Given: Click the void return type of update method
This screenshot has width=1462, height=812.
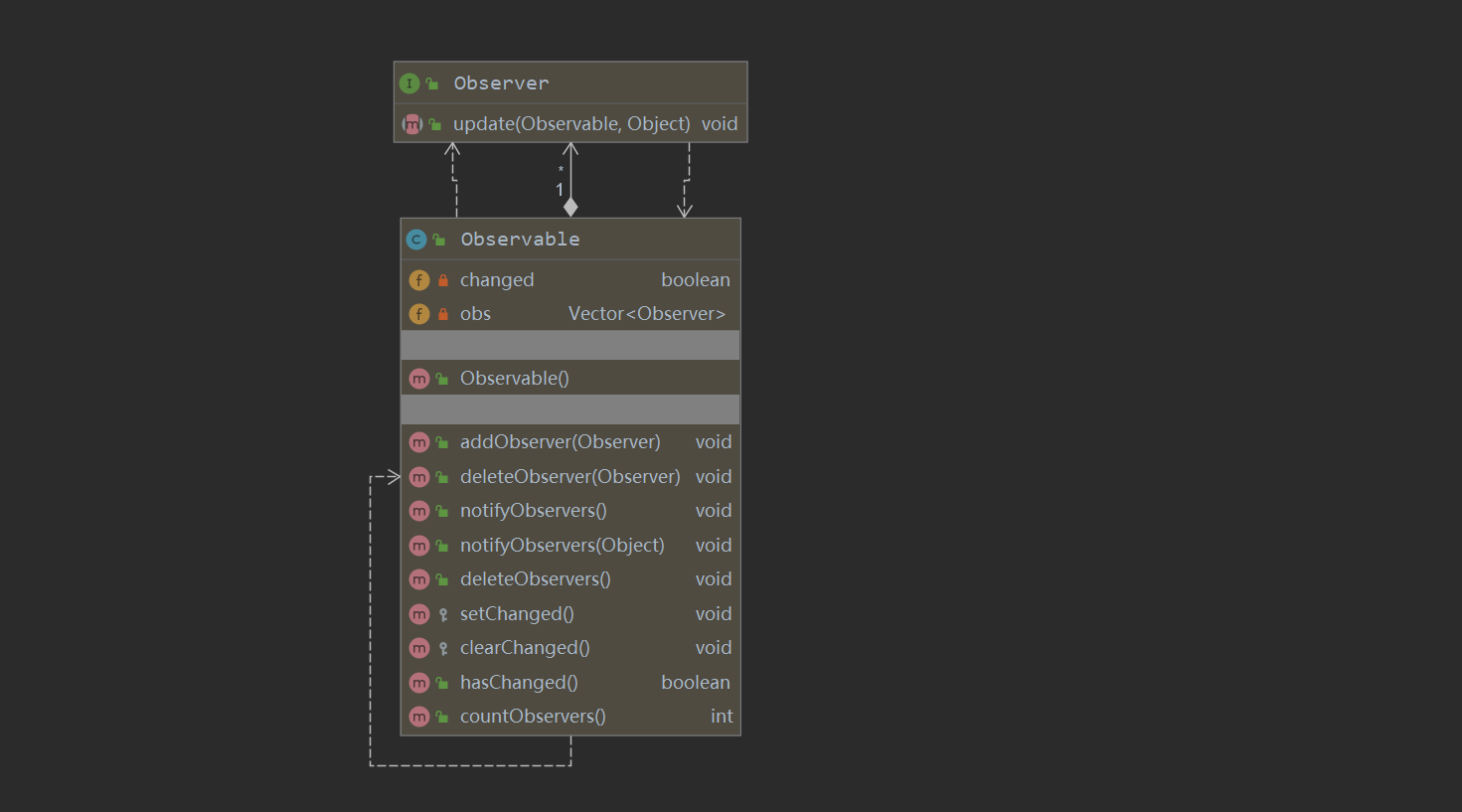Looking at the screenshot, I should click(720, 124).
